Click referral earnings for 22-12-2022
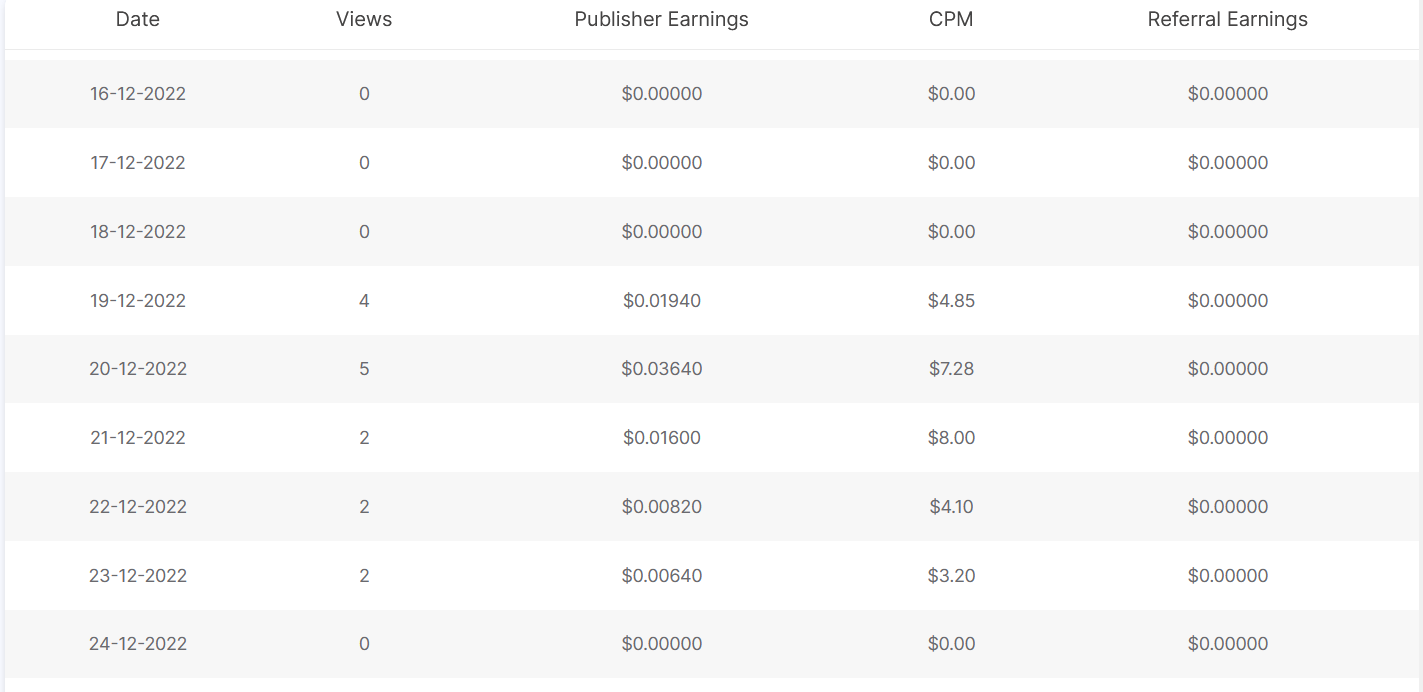The height and width of the screenshot is (692, 1423). point(1228,507)
